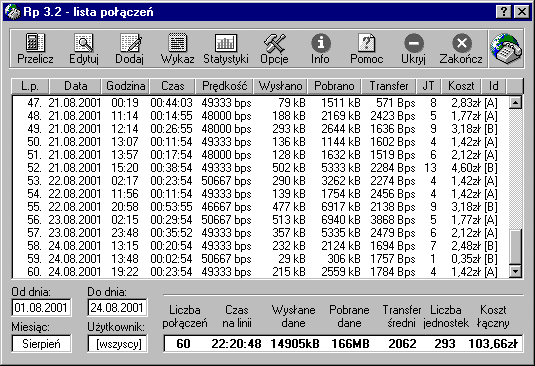Viewport: 535px width, 366px height.
Task: Select connection row 54.
Action: (260, 193)
